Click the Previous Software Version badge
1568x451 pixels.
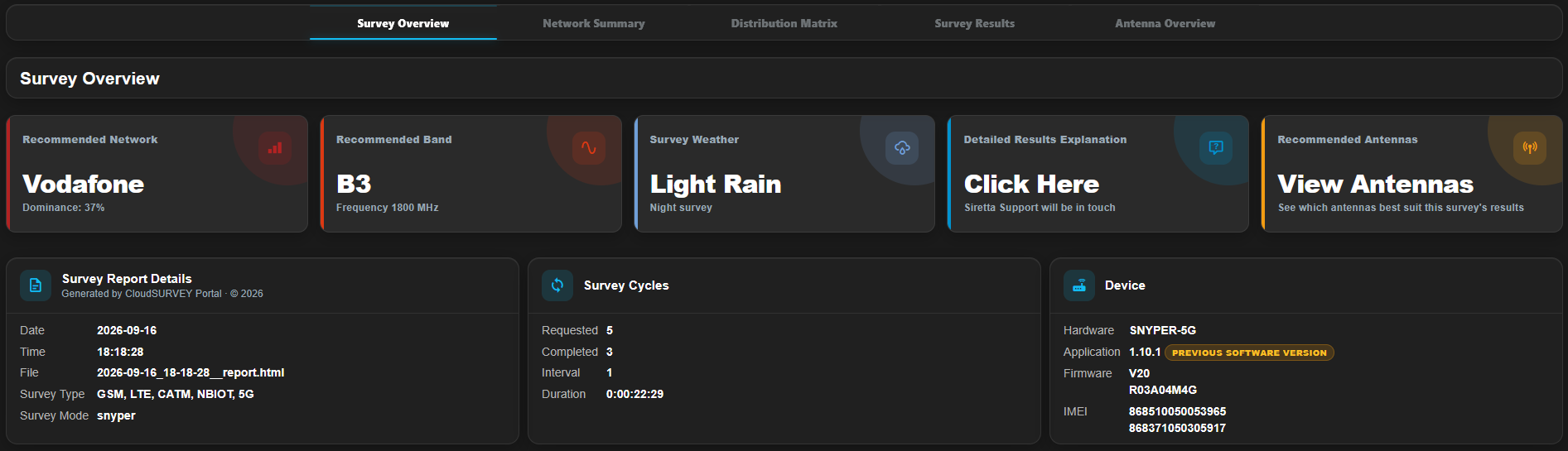(x=1249, y=353)
